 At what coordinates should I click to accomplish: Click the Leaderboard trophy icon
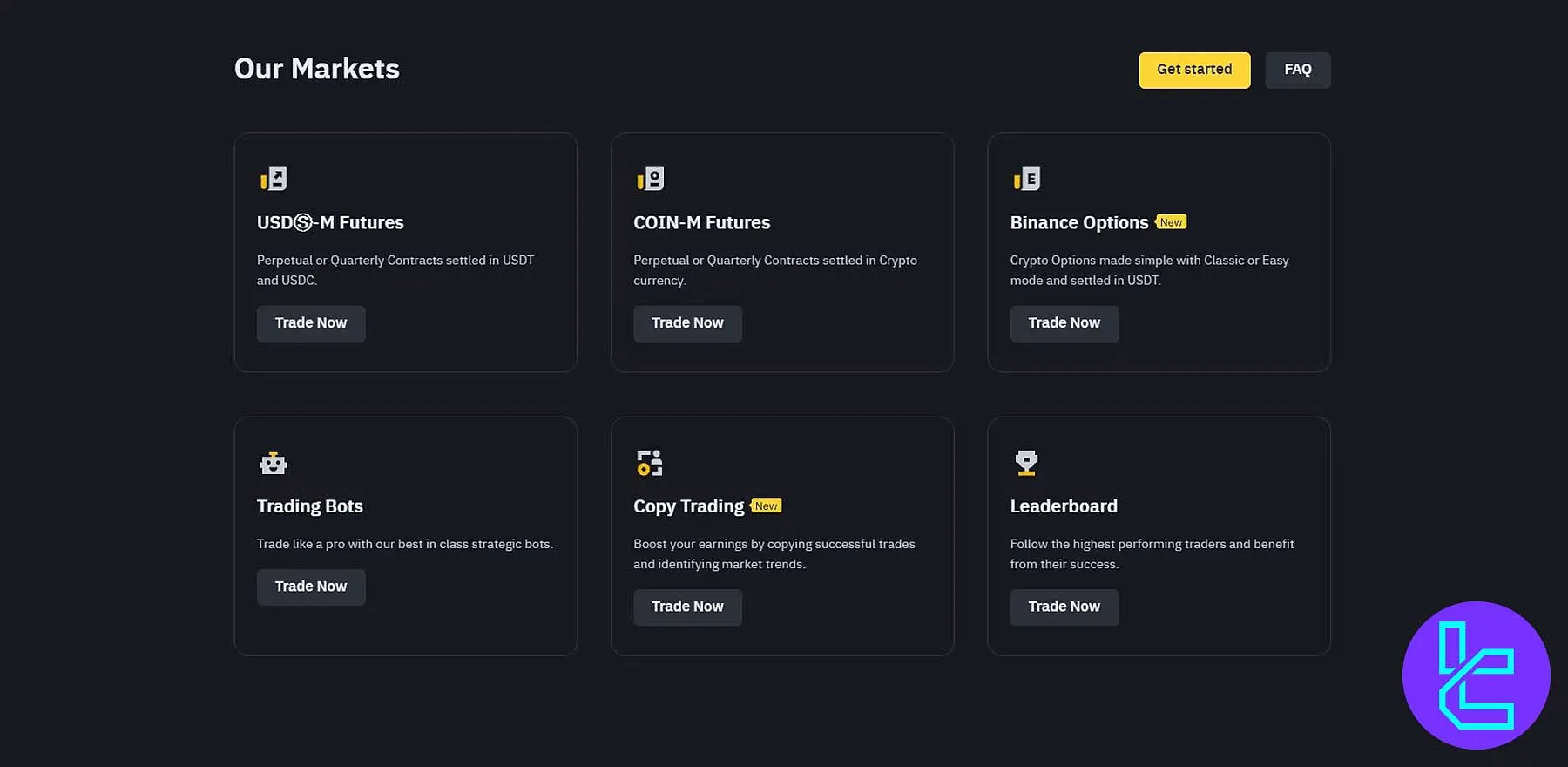(1027, 463)
